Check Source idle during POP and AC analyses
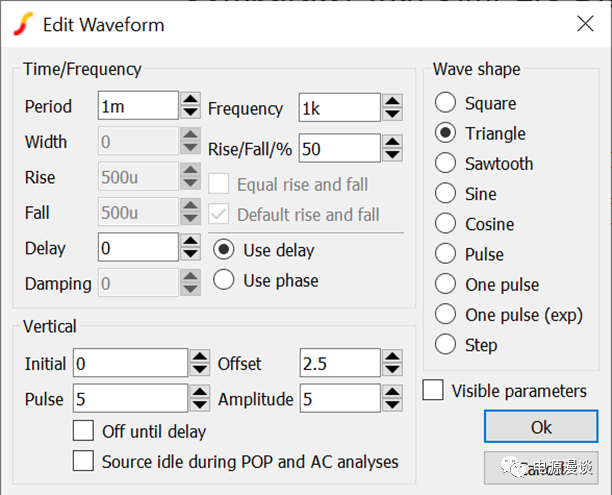Screen dimensions: 612x495 [84, 462]
